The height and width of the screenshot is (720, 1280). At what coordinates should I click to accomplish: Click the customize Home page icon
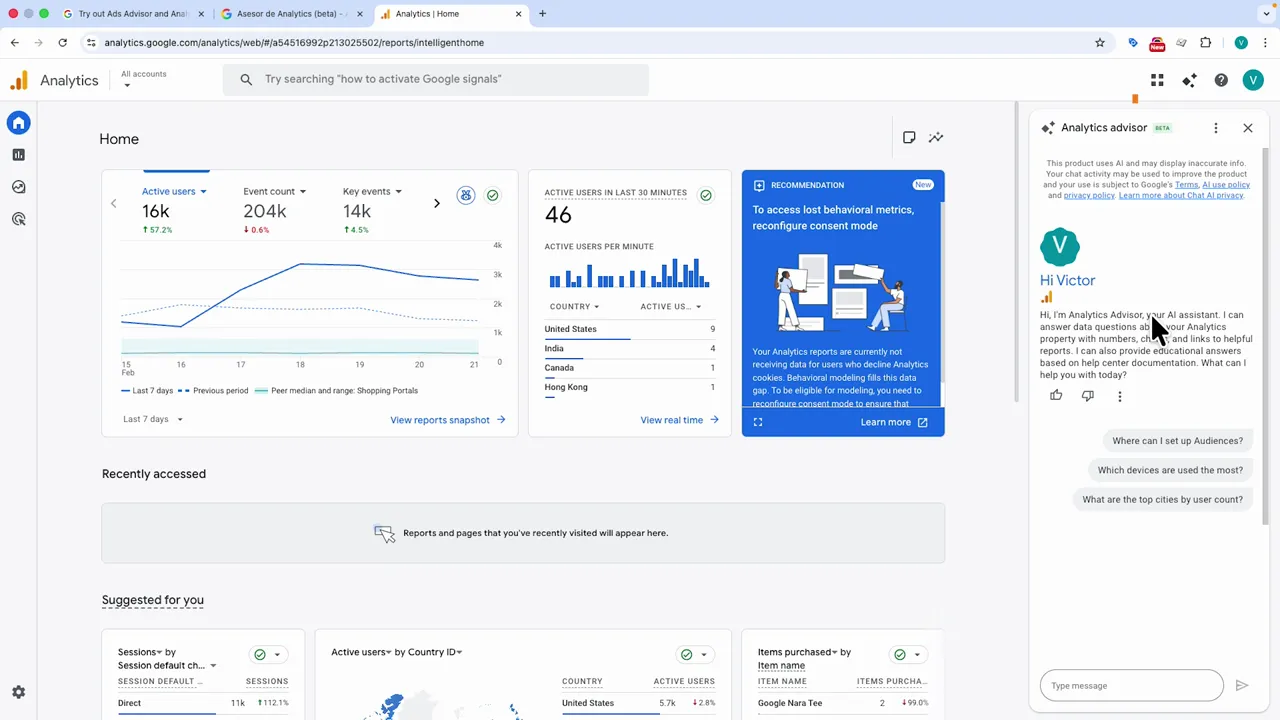point(909,138)
